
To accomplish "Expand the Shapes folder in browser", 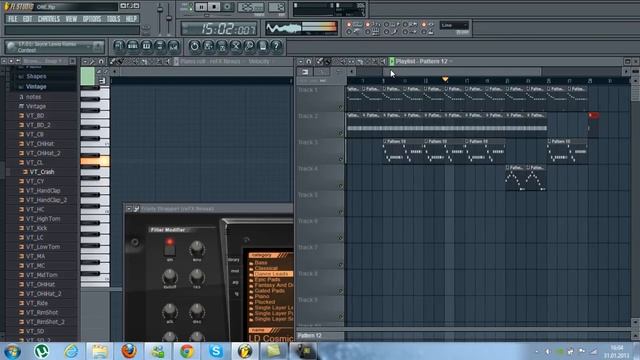I will (36, 76).
